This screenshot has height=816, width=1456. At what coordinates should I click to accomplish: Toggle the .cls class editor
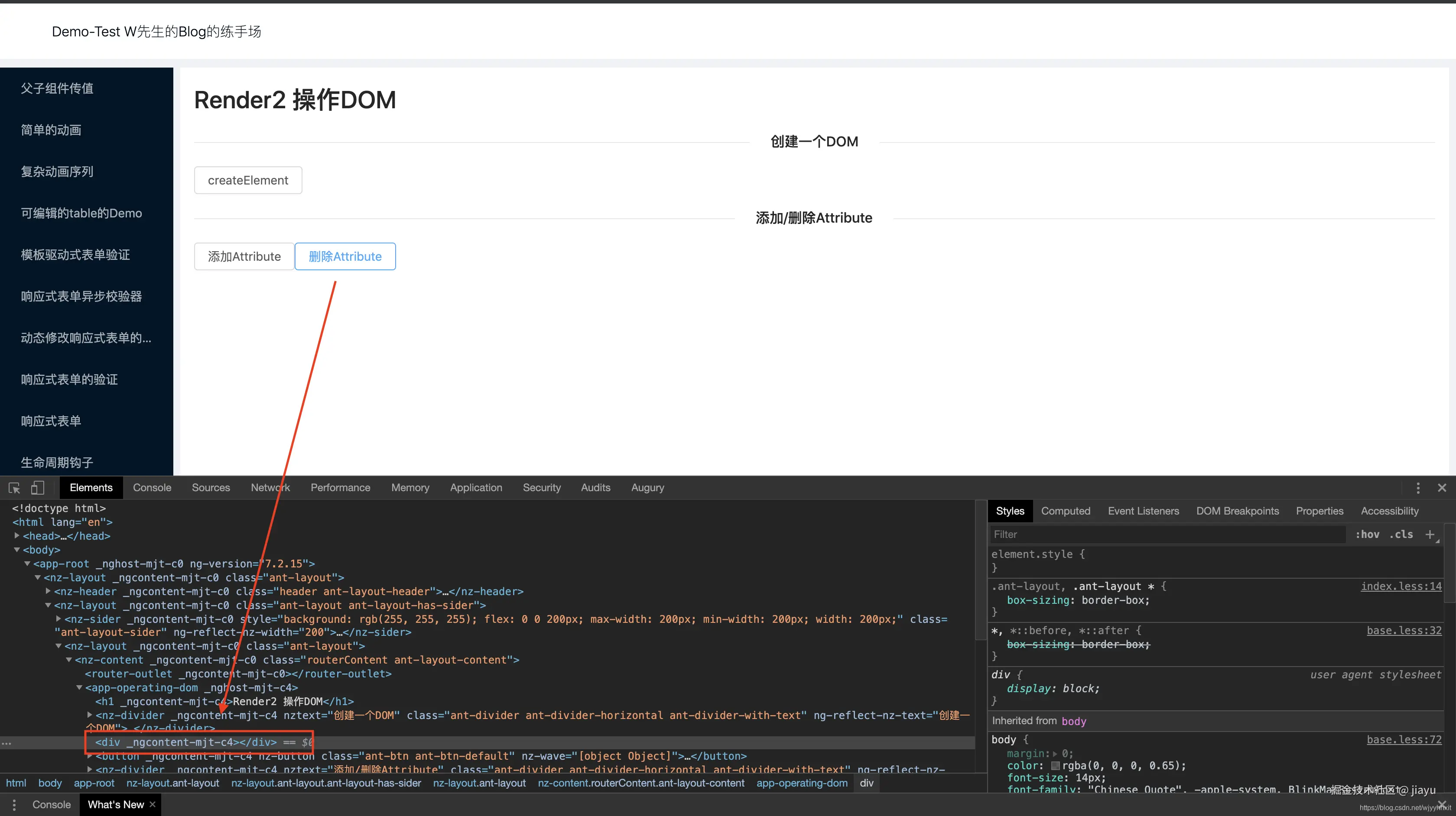pyautogui.click(x=1401, y=534)
